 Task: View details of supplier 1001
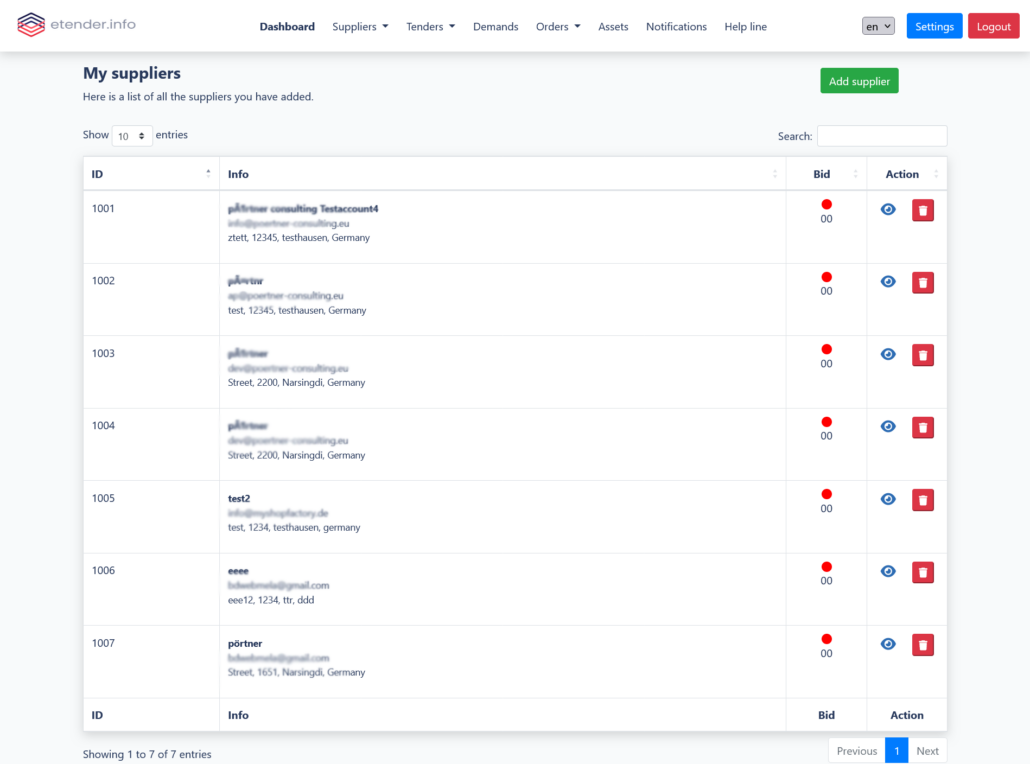[888, 210]
